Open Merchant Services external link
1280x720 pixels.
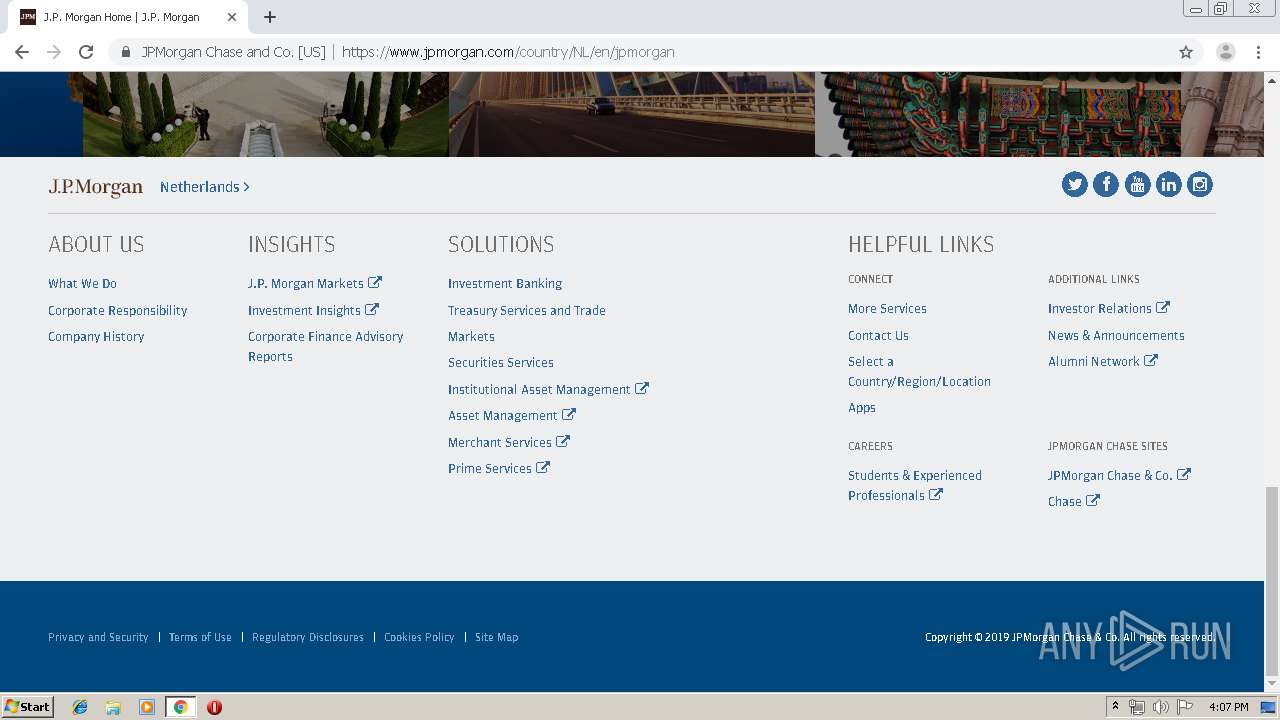pyautogui.click(x=509, y=443)
